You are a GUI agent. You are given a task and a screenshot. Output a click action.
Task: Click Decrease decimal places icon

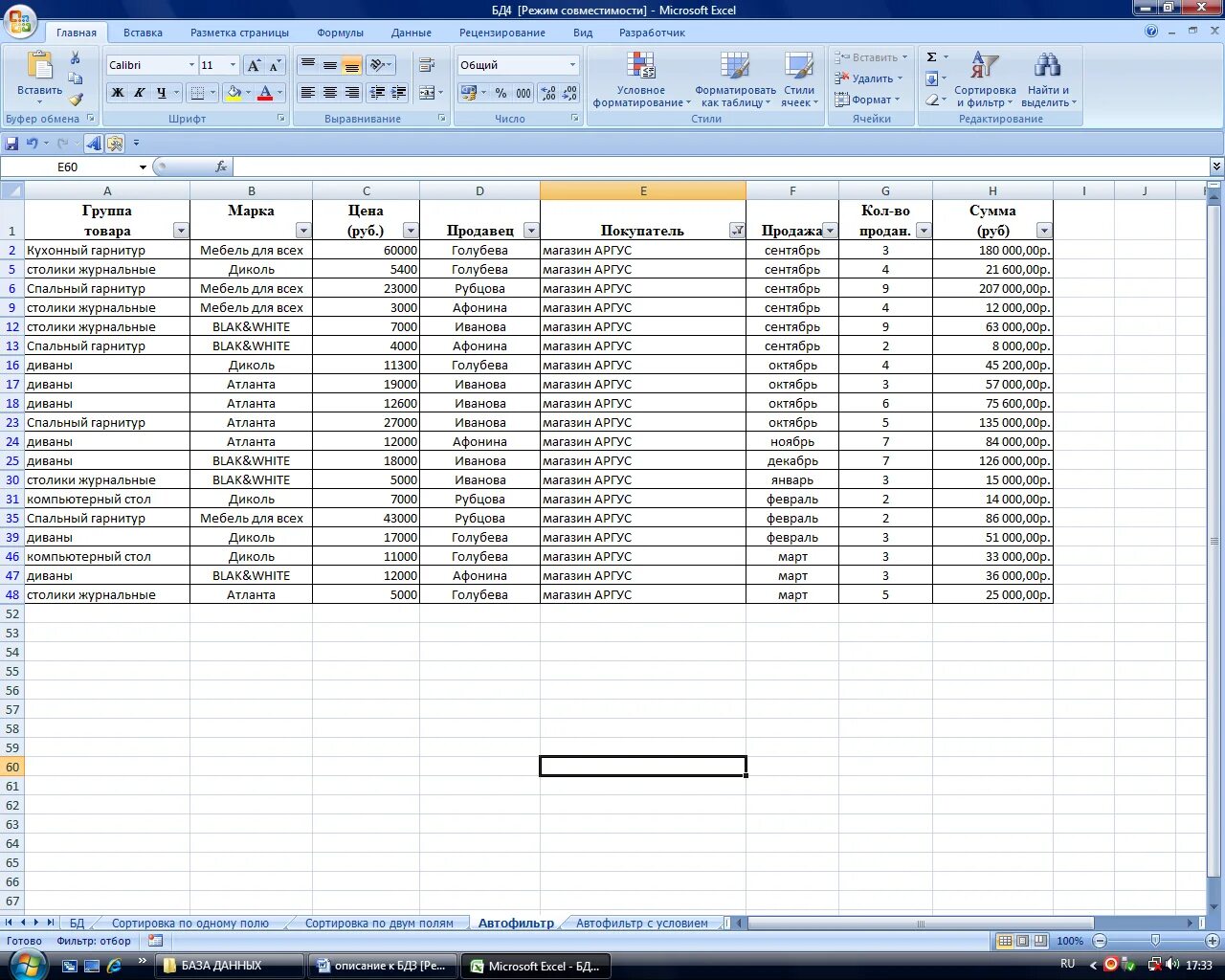click(x=569, y=93)
